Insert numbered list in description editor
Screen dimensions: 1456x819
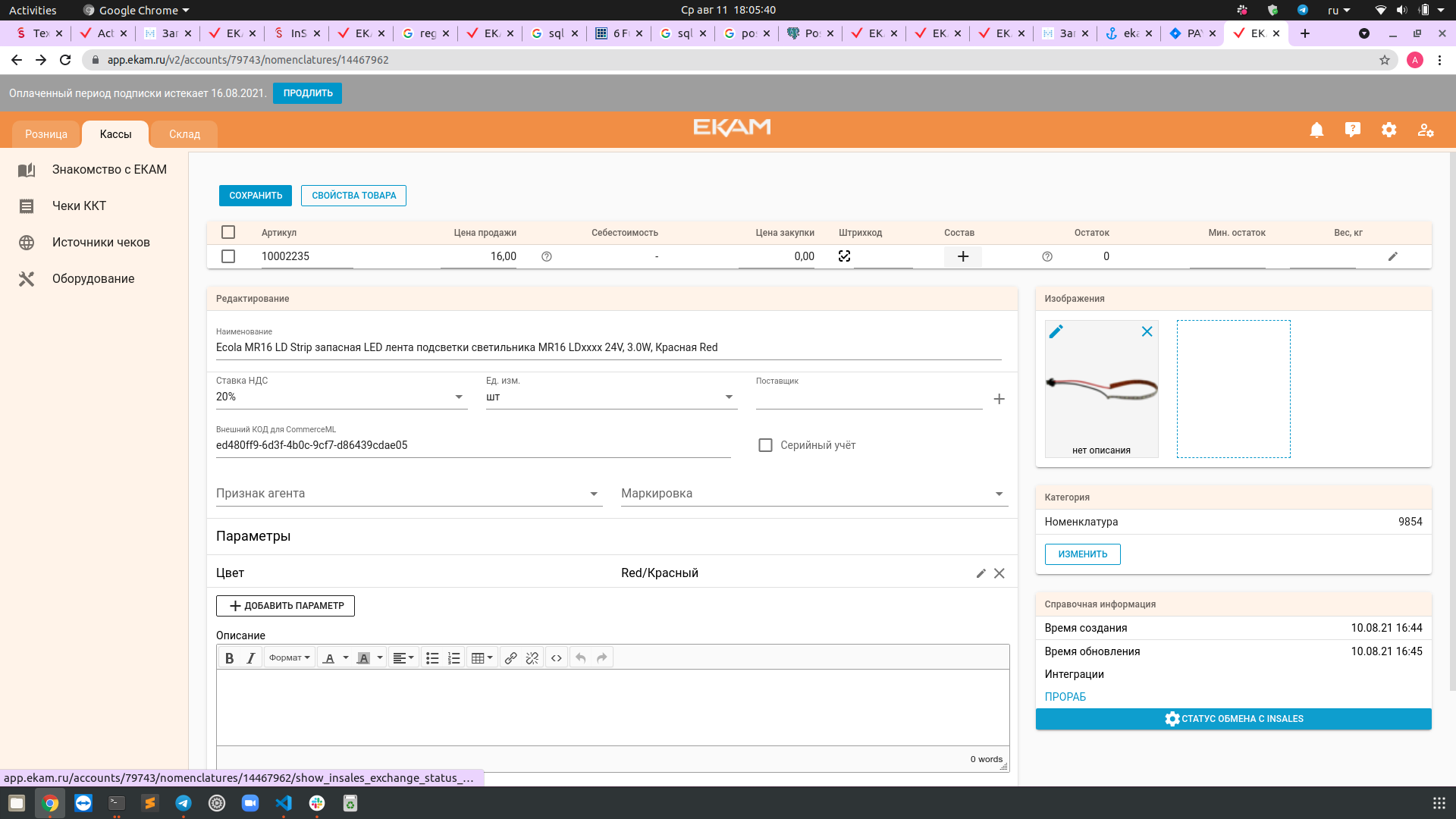(x=453, y=658)
